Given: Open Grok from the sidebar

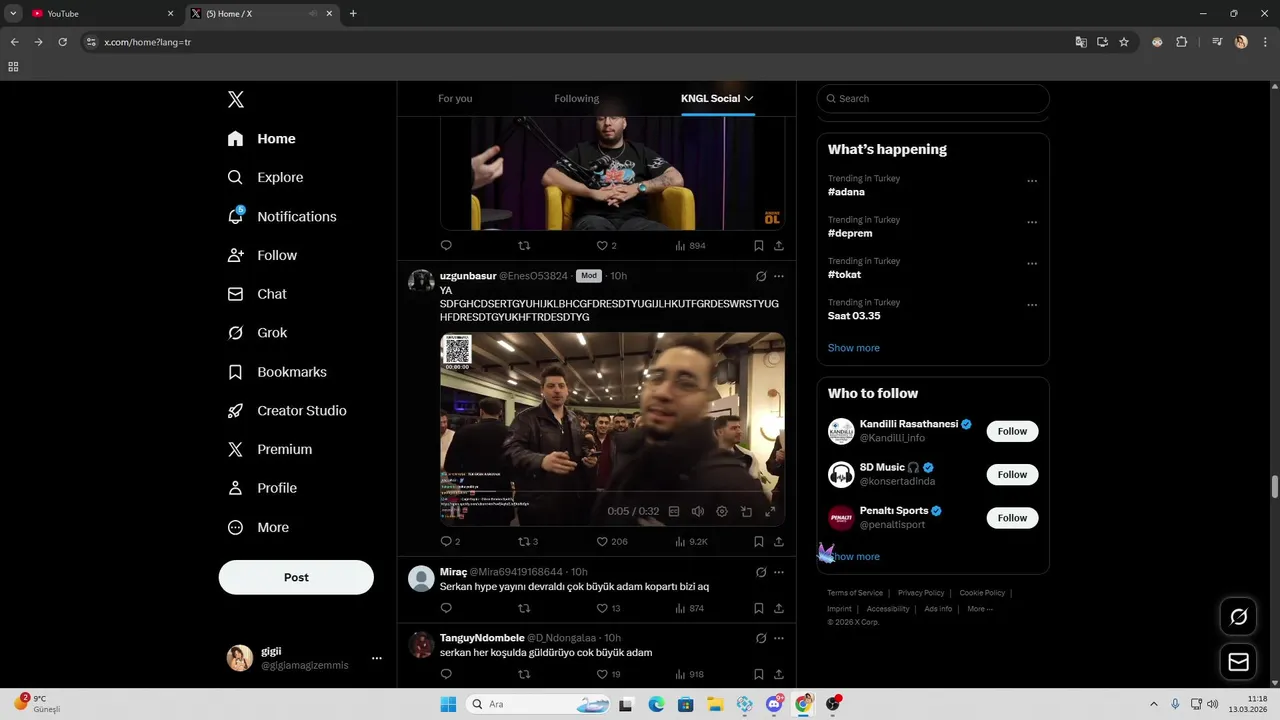Looking at the screenshot, I should click(258, 333).
